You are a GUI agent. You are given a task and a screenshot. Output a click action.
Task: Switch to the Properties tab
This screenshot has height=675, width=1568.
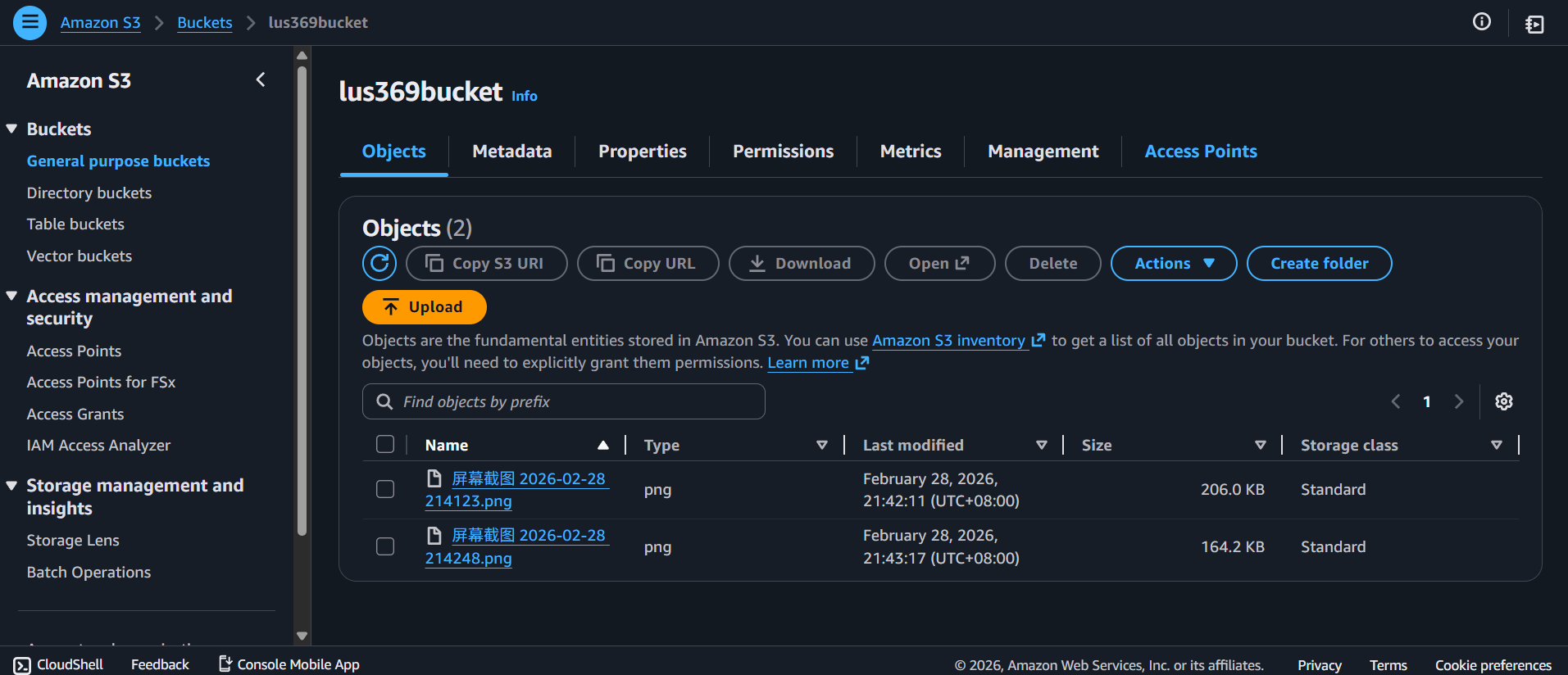click(x=642, y=152)
